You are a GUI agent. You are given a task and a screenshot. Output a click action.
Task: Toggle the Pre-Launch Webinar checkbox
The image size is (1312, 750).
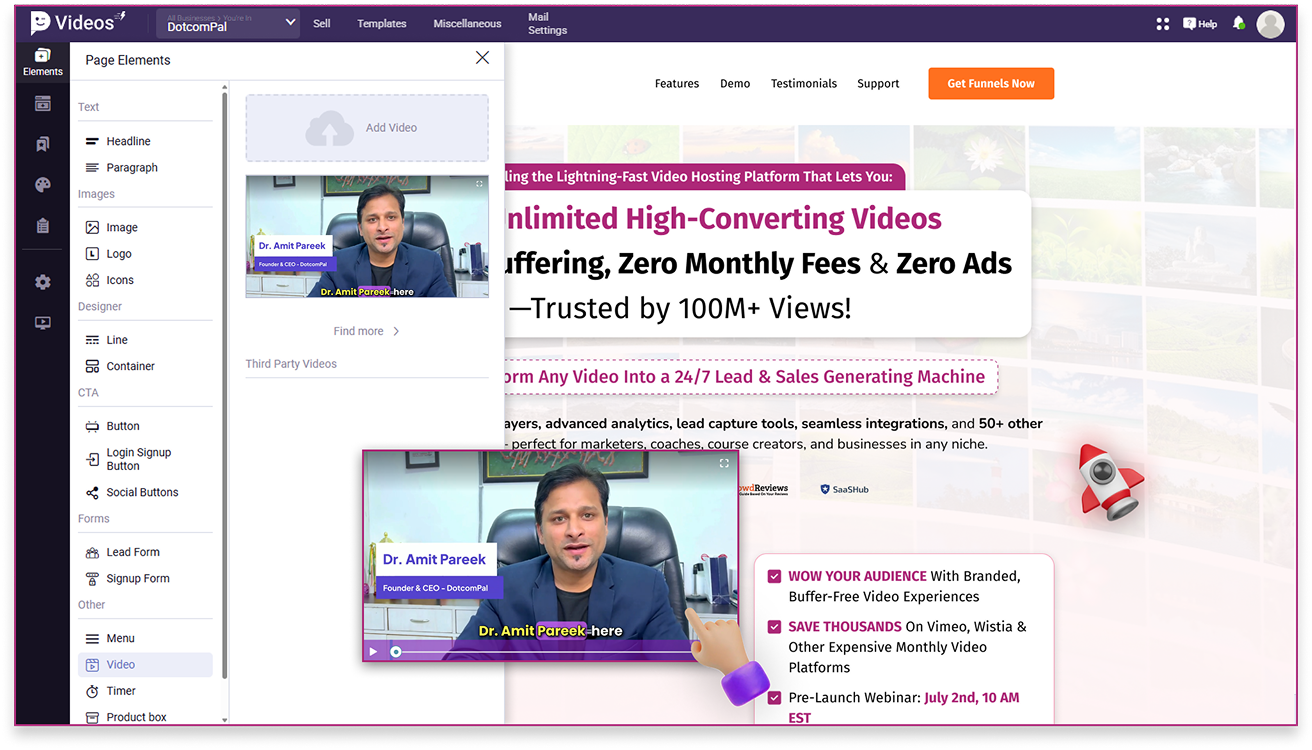[x=774, y=698]
